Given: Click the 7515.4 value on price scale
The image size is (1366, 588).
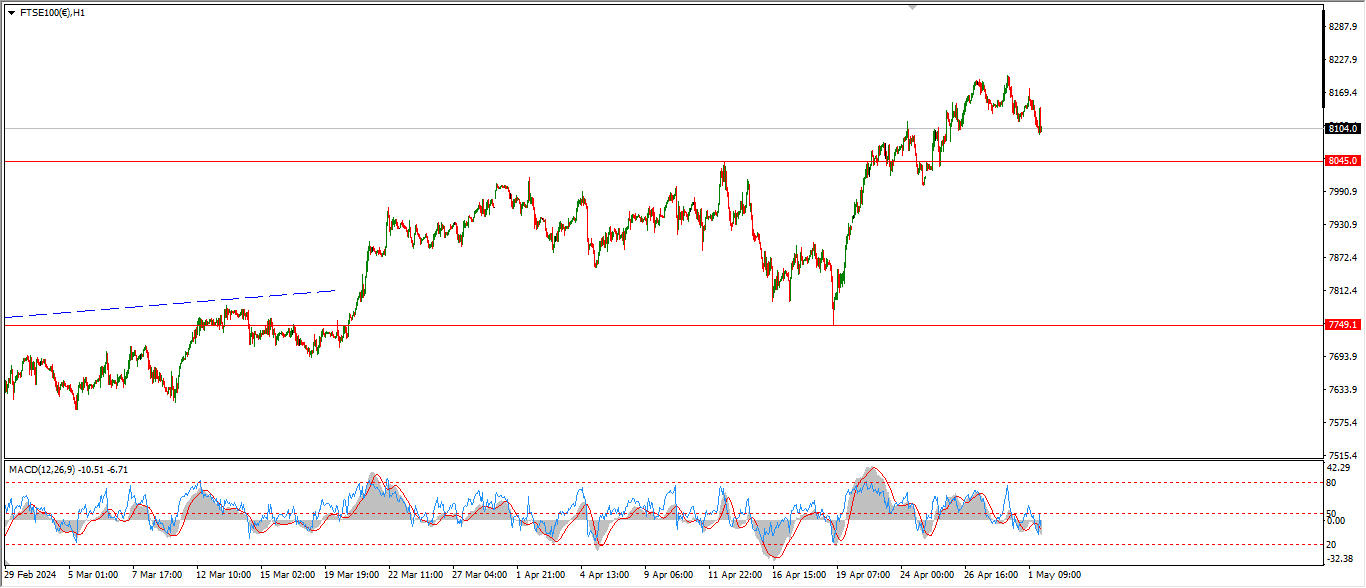Looking at the screenshot, I should 1342,455.
